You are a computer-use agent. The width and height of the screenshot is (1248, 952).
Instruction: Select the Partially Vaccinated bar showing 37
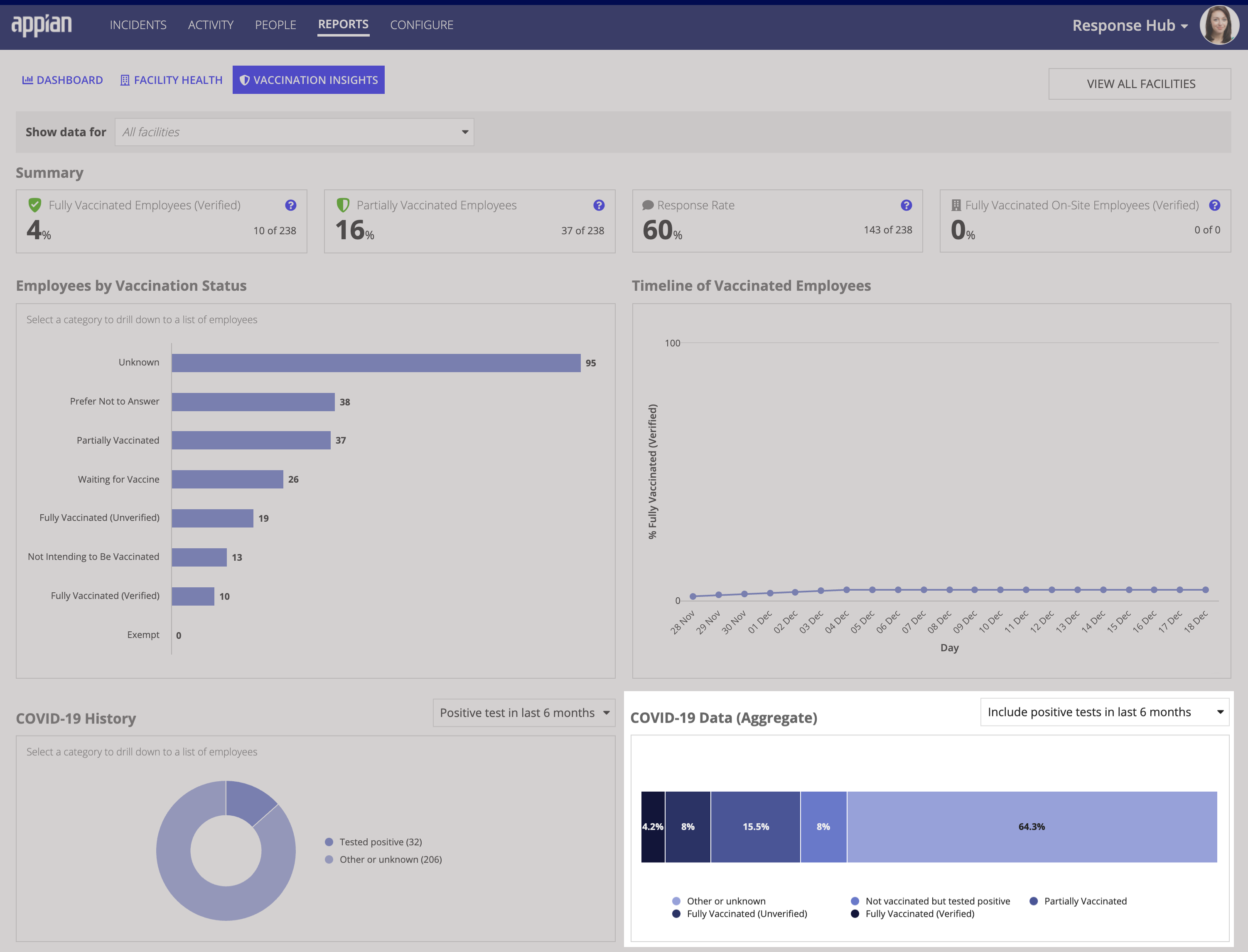(251, 440)
